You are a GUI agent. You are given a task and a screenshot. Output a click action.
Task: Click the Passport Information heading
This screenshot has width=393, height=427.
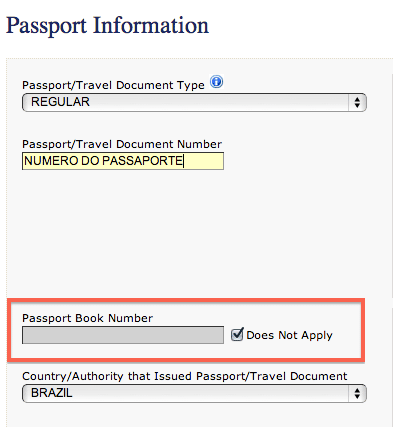pyautogui.click(x=107, y=26)
